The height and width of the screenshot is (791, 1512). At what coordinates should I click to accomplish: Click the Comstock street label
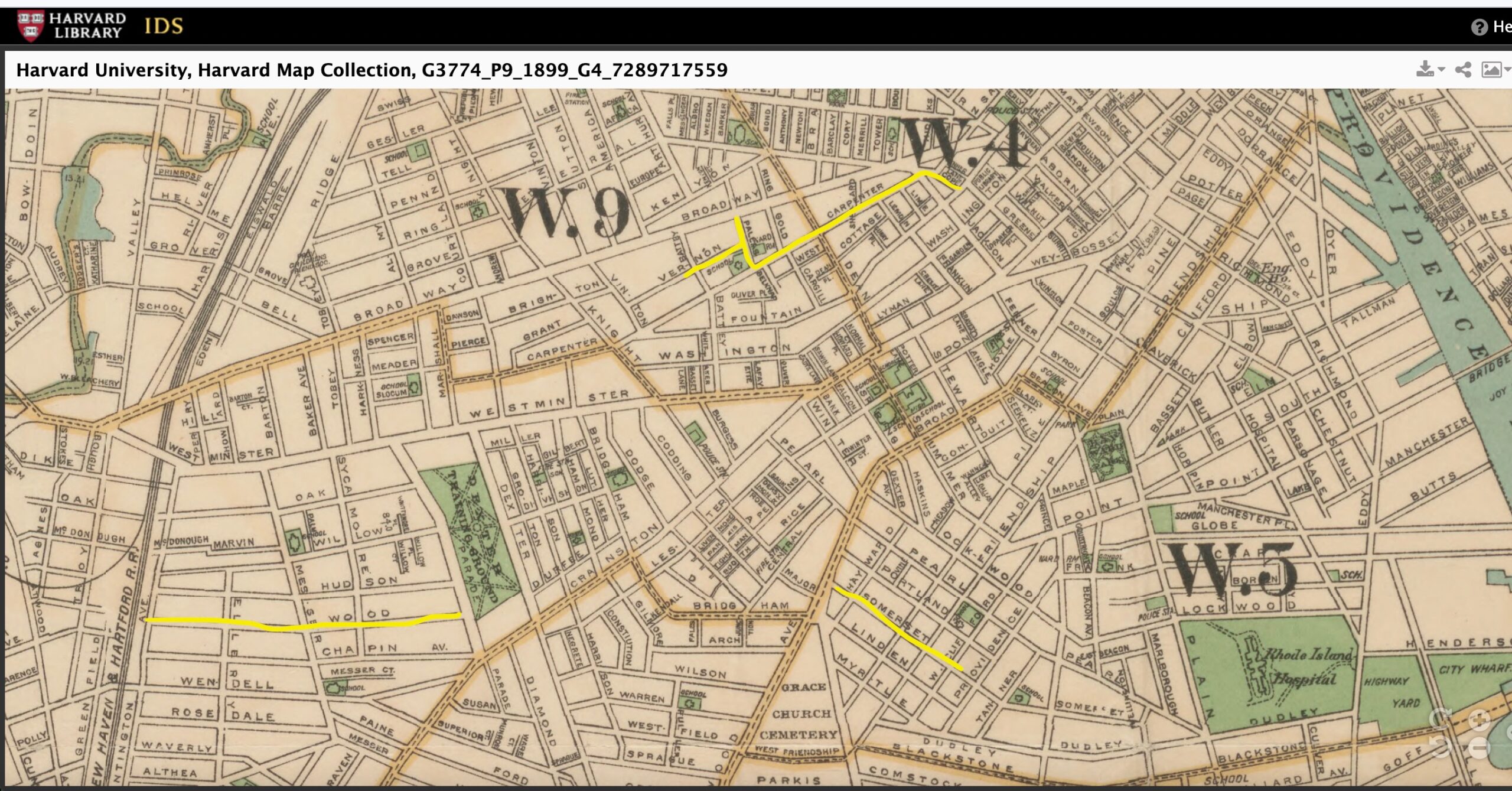click(914, 776)
